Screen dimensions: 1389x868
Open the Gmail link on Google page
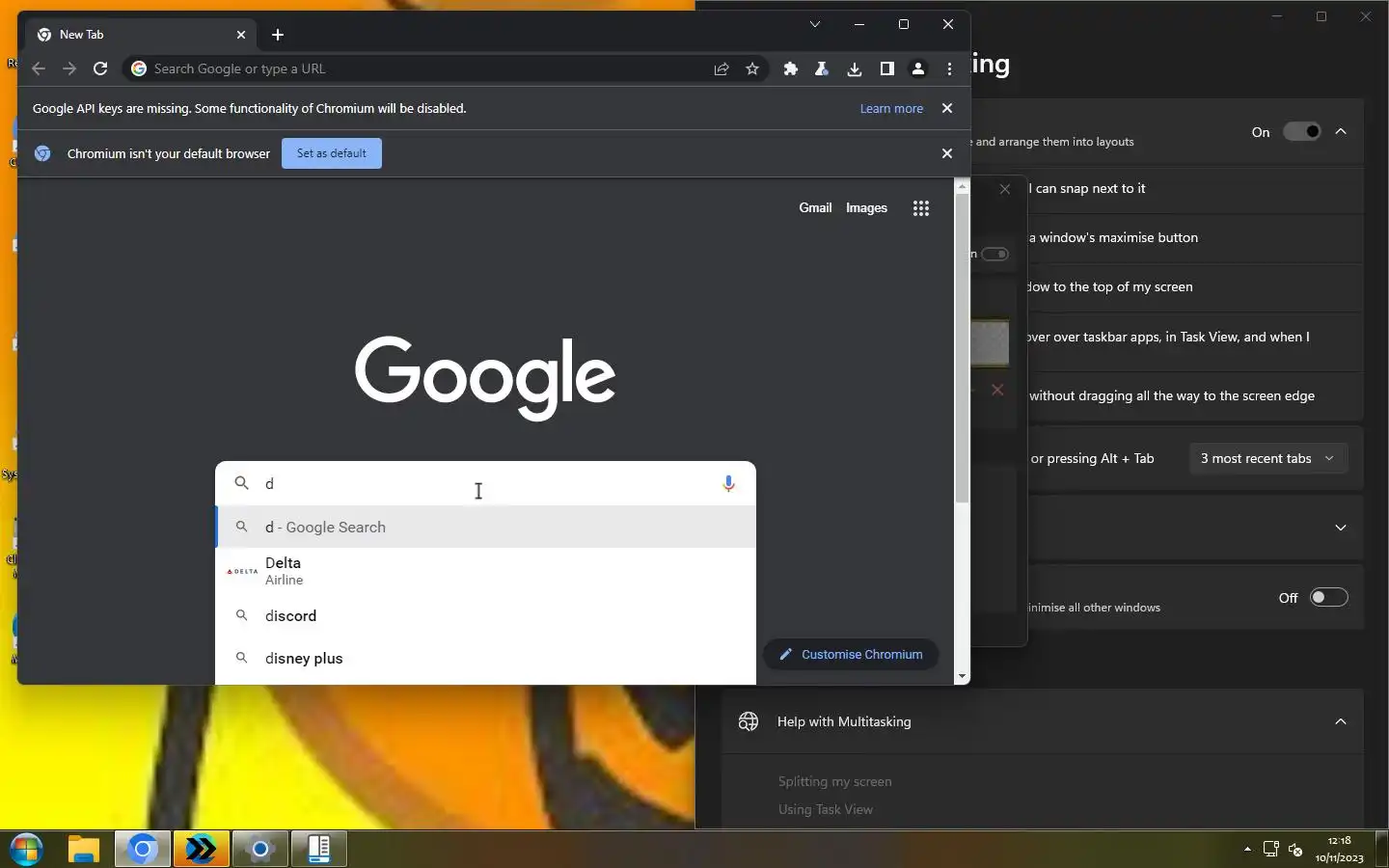(x=815, y=207)
